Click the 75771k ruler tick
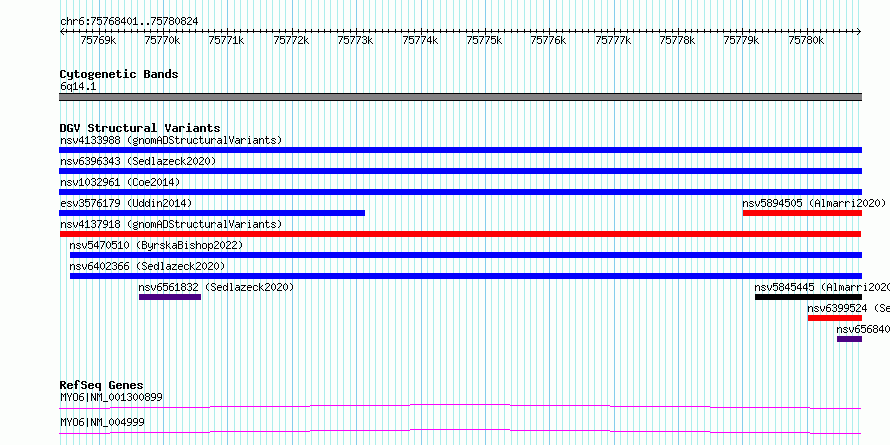Viewport: 890px width, 445px height. [226, 40]
